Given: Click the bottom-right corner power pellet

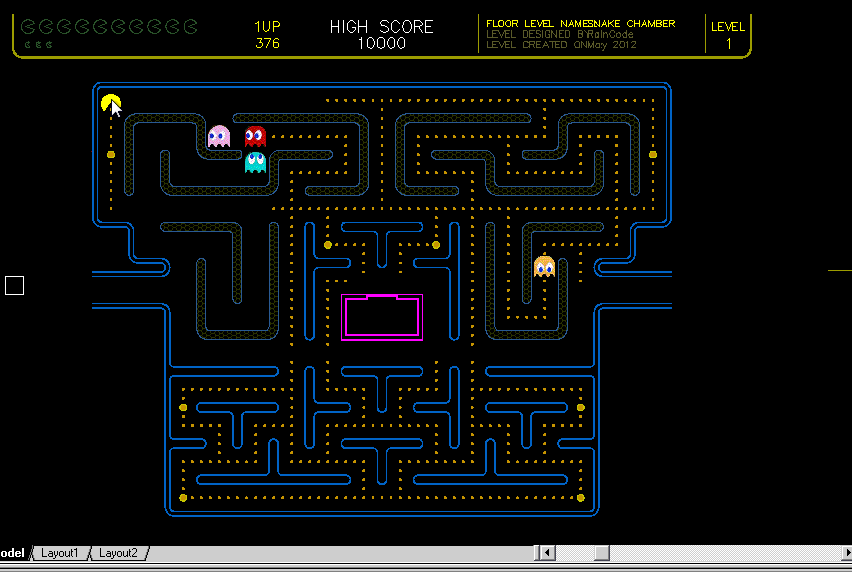Looking at the screenshot, I should (581, 498).
